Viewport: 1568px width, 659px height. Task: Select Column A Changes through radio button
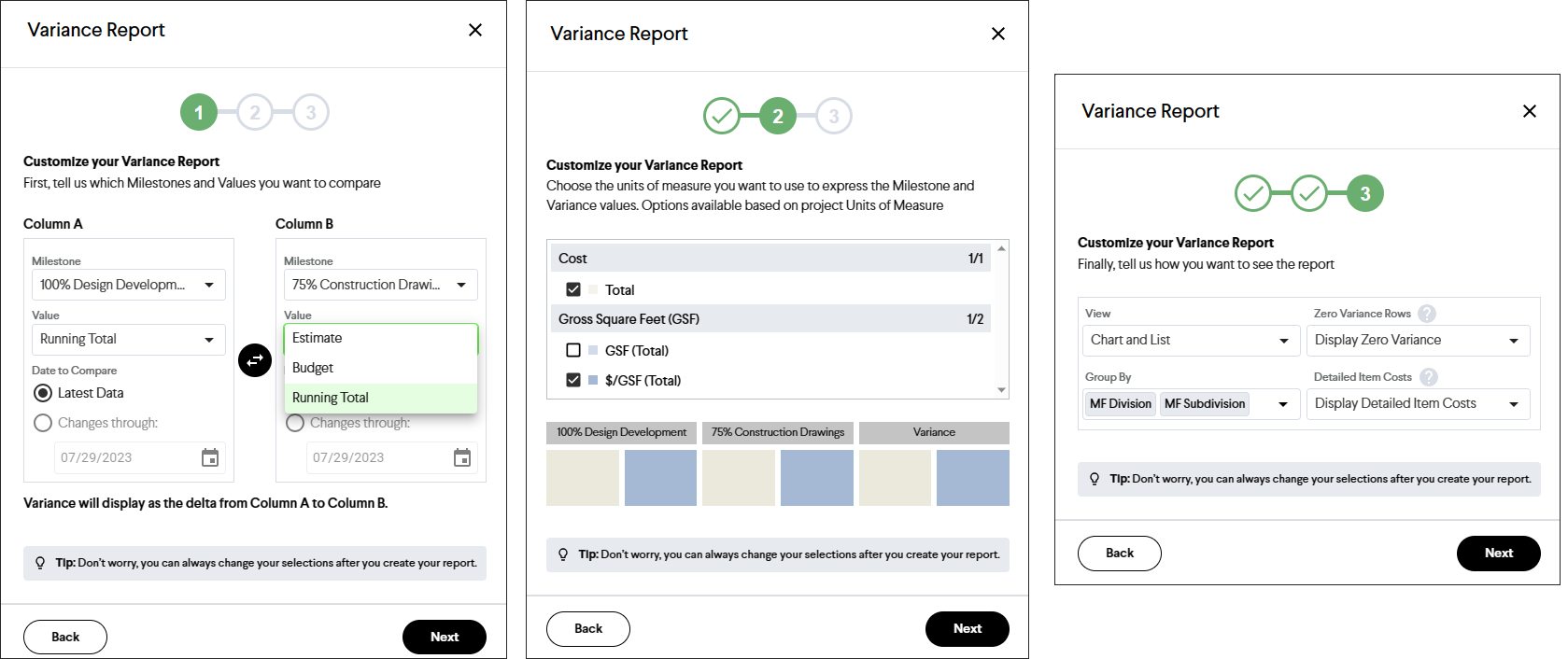tap(43, 423)
